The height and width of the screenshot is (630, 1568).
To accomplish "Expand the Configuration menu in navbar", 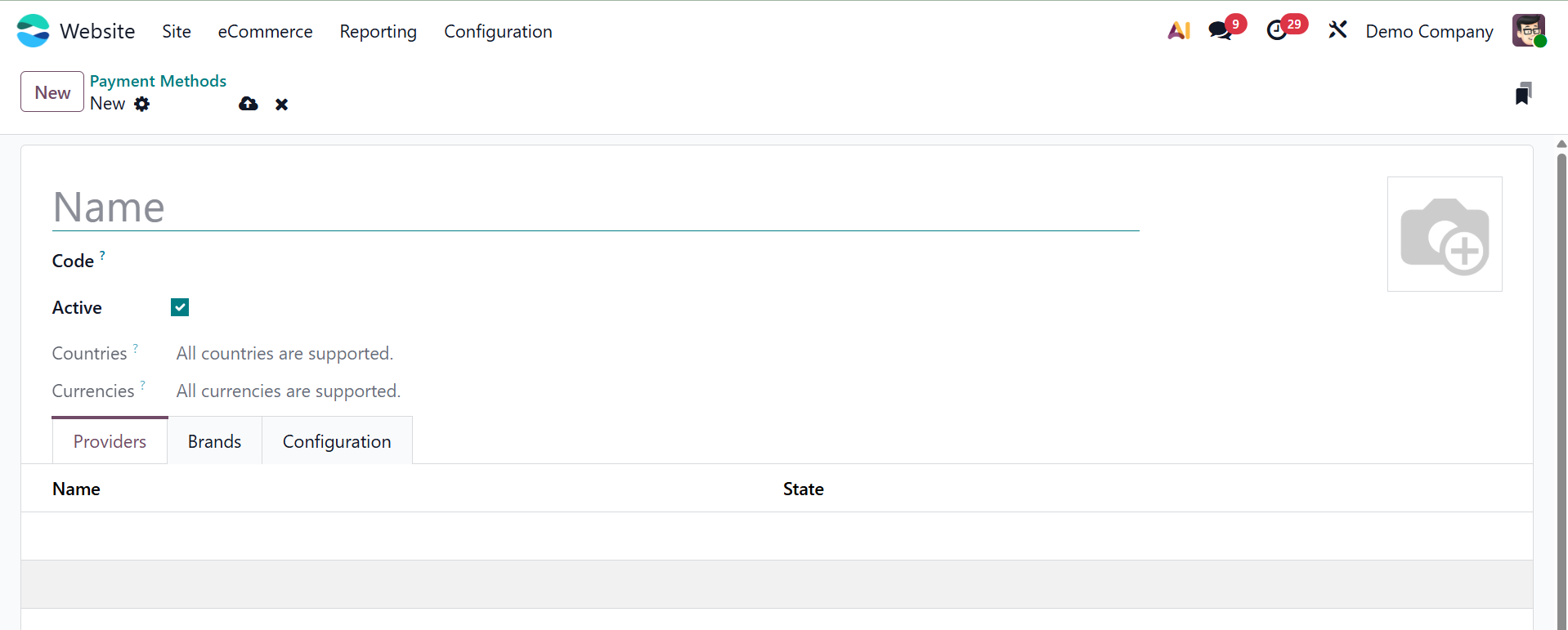I will [498, 31].
